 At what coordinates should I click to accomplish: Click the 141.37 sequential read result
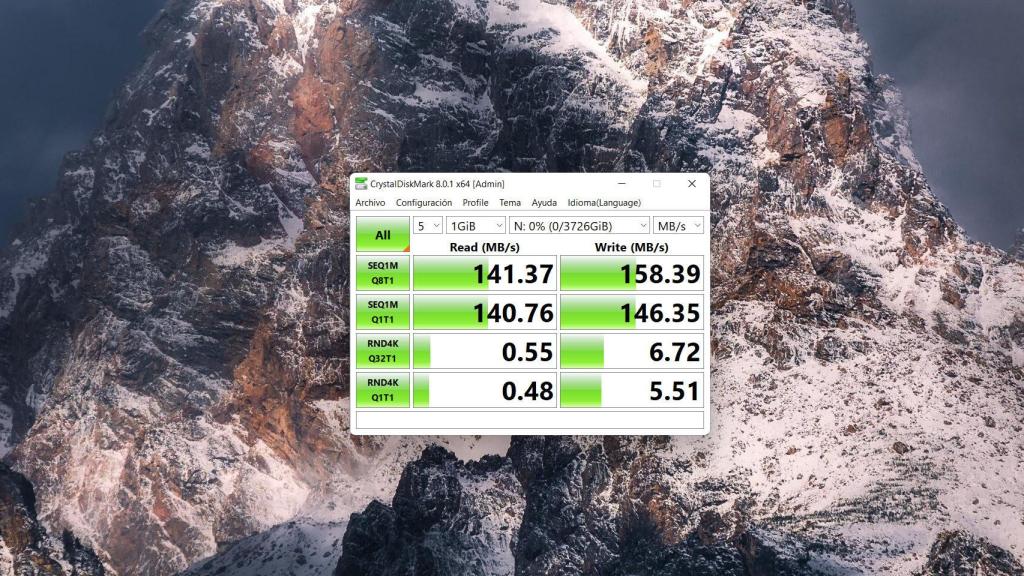(484, 273)
